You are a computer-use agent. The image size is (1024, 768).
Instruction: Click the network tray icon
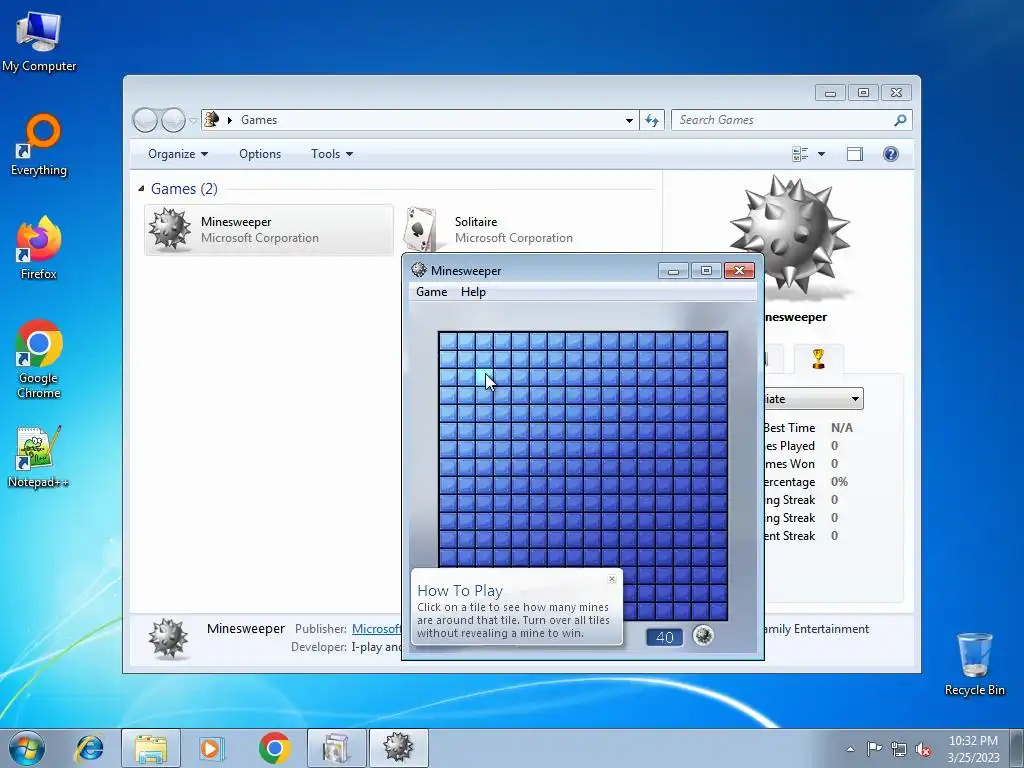click(x=899, y=749)
